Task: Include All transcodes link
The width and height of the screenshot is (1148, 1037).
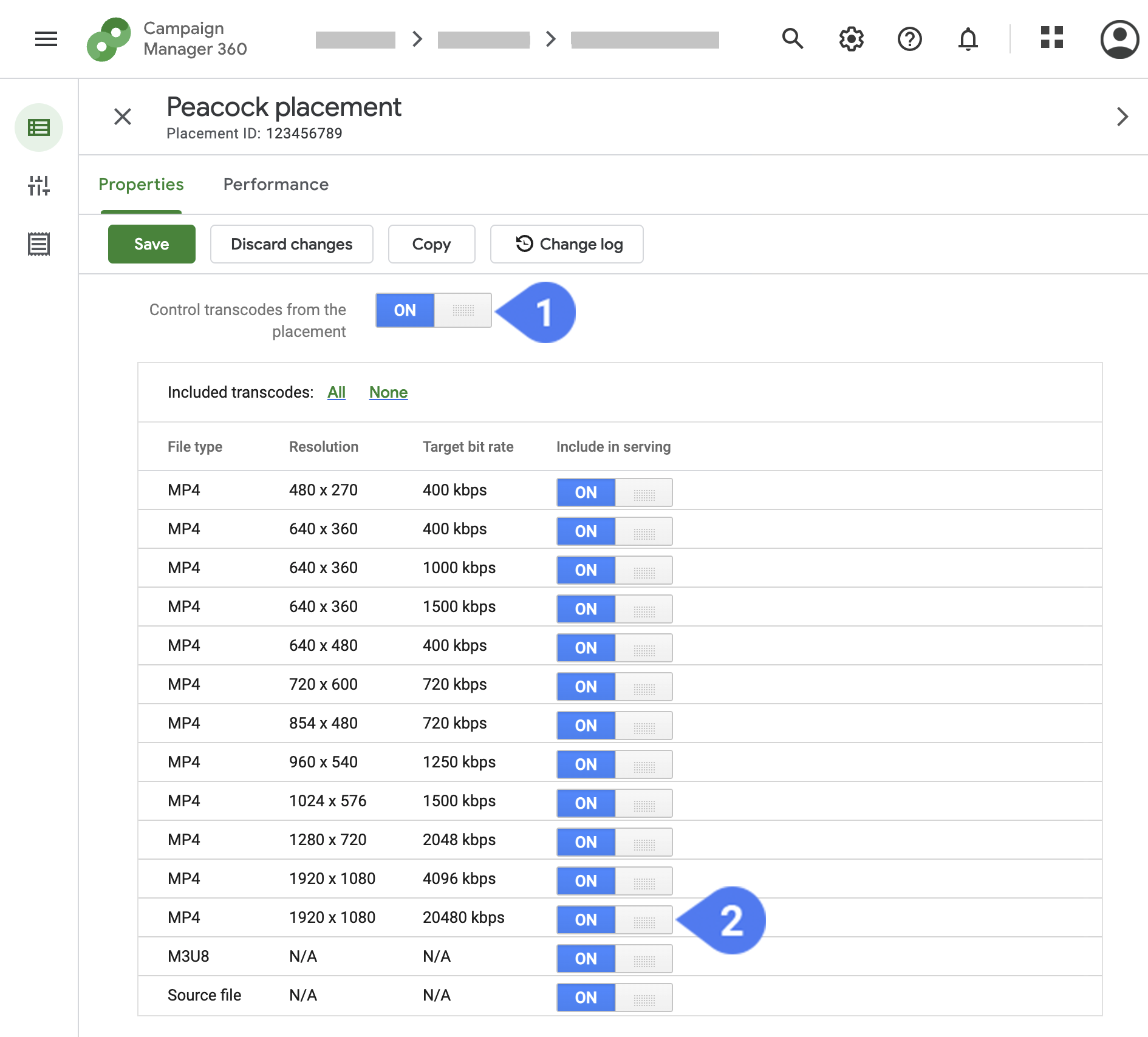Action: (x=337, y=392)
